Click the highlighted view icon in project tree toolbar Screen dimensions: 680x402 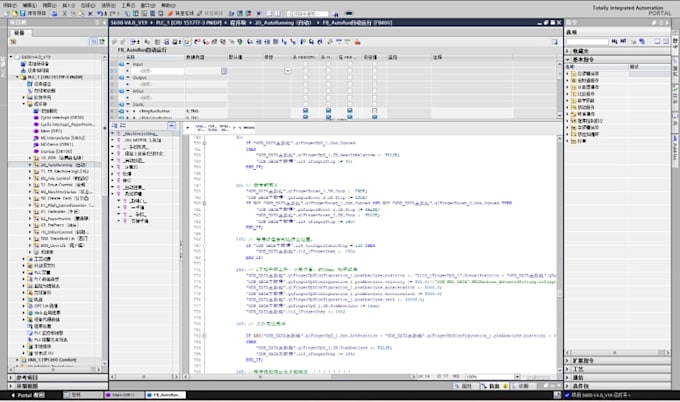(93, 41)
